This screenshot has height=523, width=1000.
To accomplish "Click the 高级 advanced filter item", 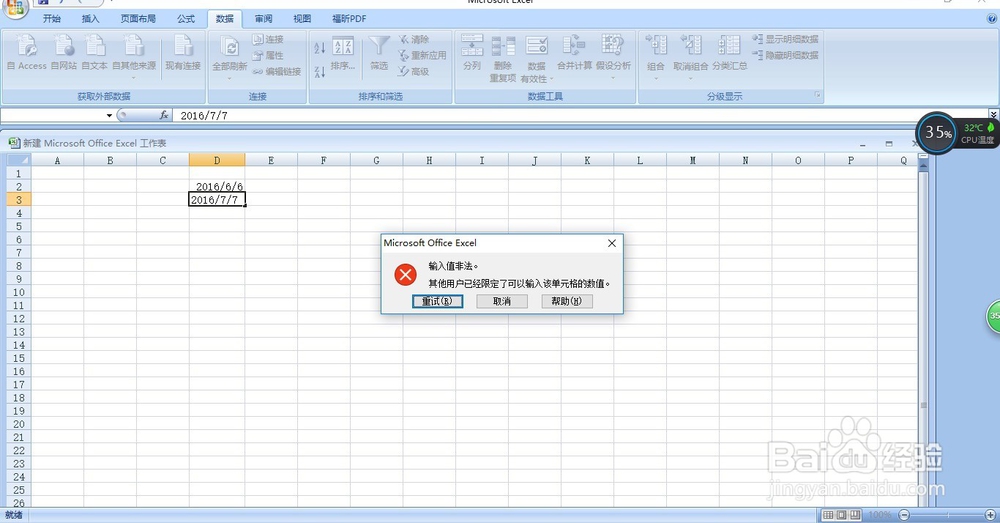I will (x=414, y=71).
